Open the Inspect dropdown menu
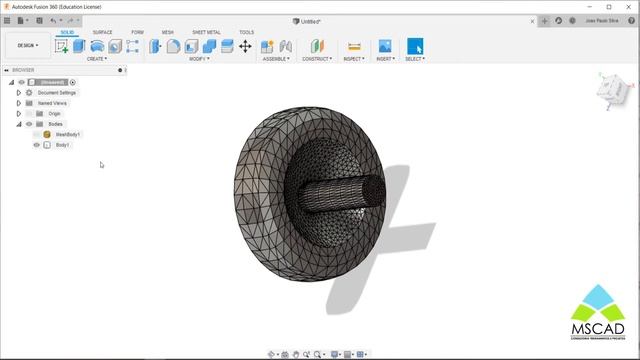 [x=354, y=59]
